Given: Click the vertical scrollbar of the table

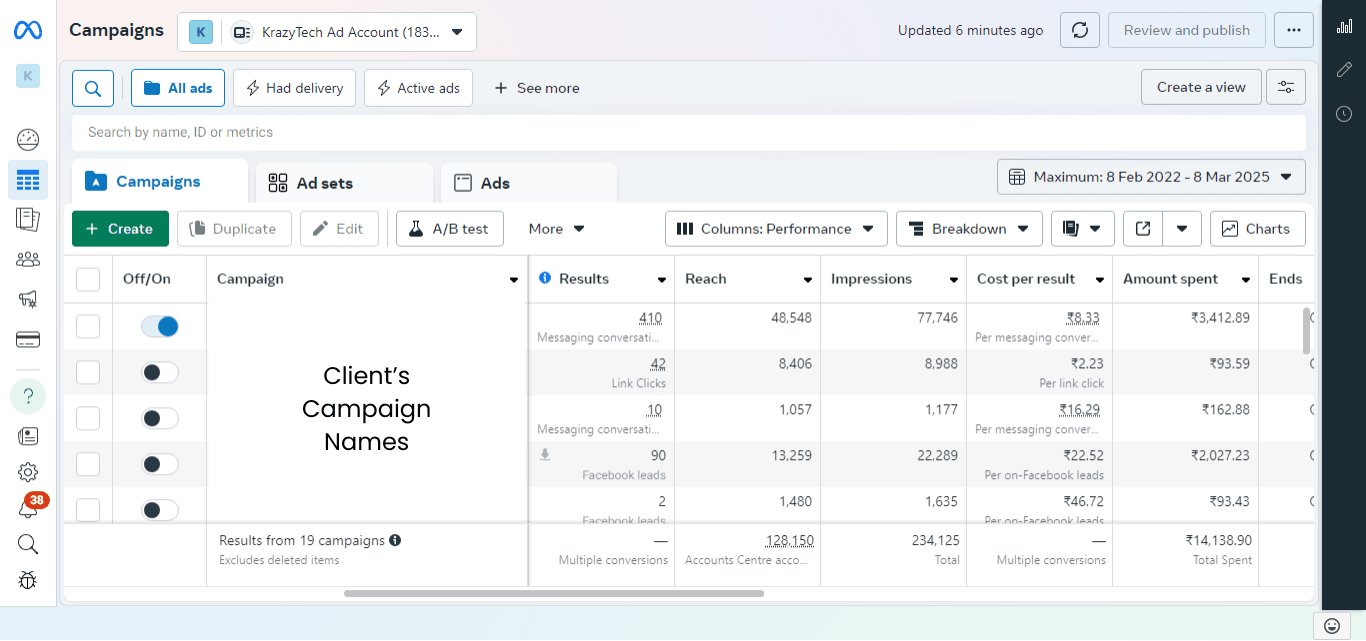Looking at the screenshot, I should 1306,330.
